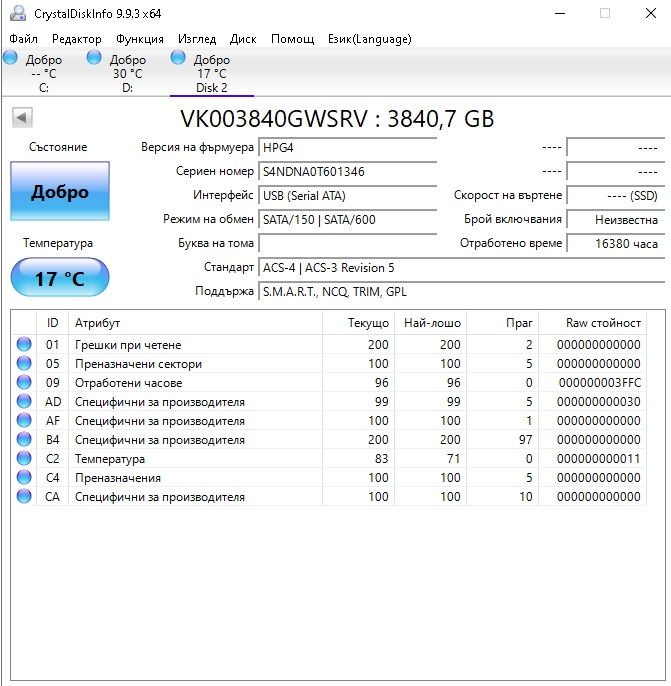This screenshot has height=686, width=671.
Task: Click the Текущо column header
Action: pos(359,323)
